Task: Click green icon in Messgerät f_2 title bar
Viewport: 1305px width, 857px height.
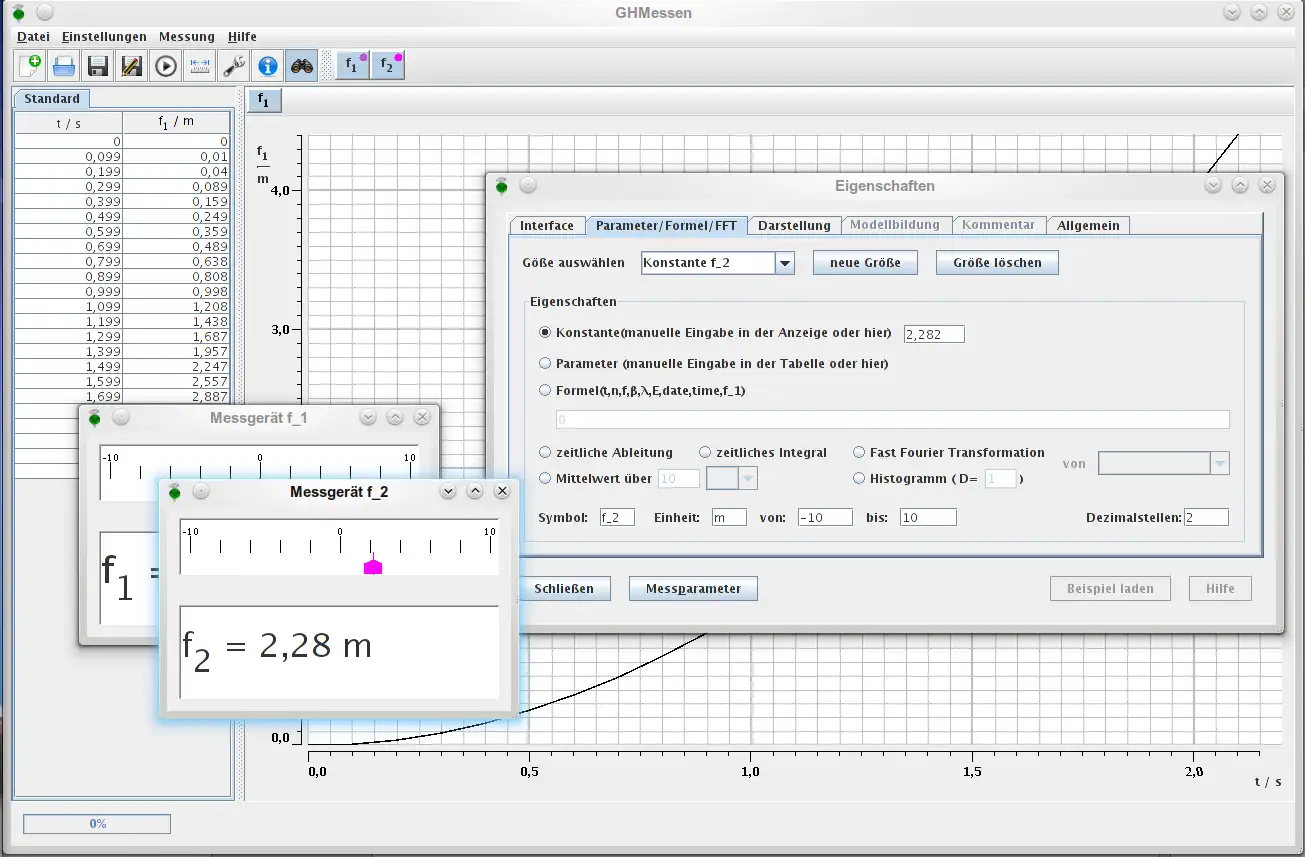Action: point(174,491)
